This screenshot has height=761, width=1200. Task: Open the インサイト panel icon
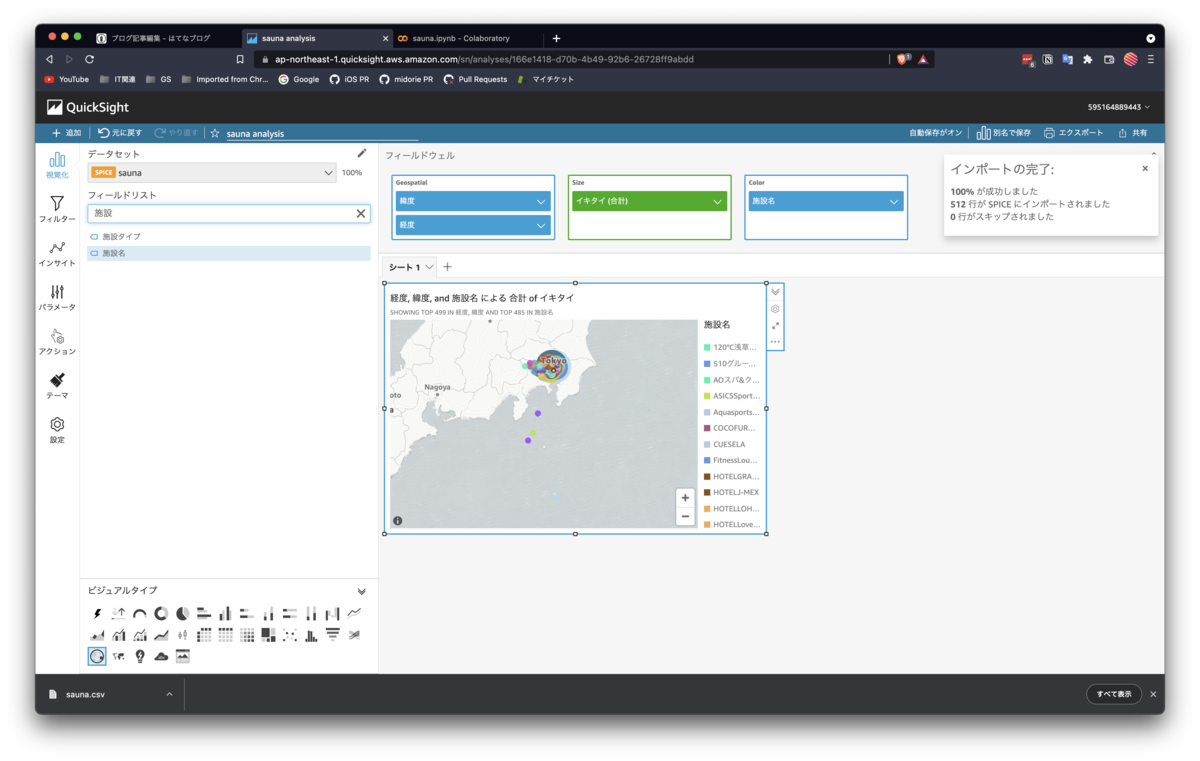[x=57, y=254]
